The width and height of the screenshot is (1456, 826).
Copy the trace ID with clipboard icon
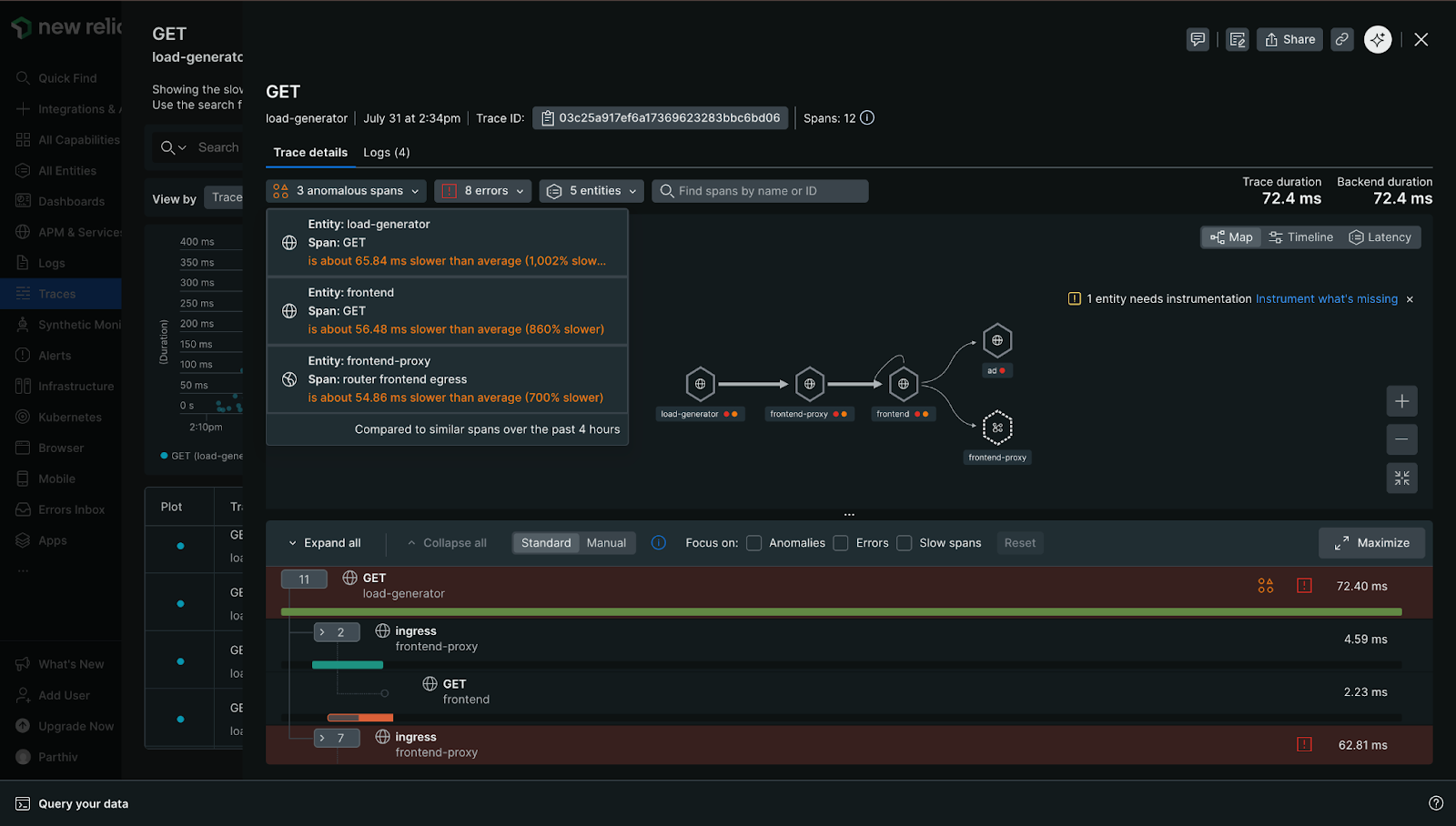click(548, 118)
